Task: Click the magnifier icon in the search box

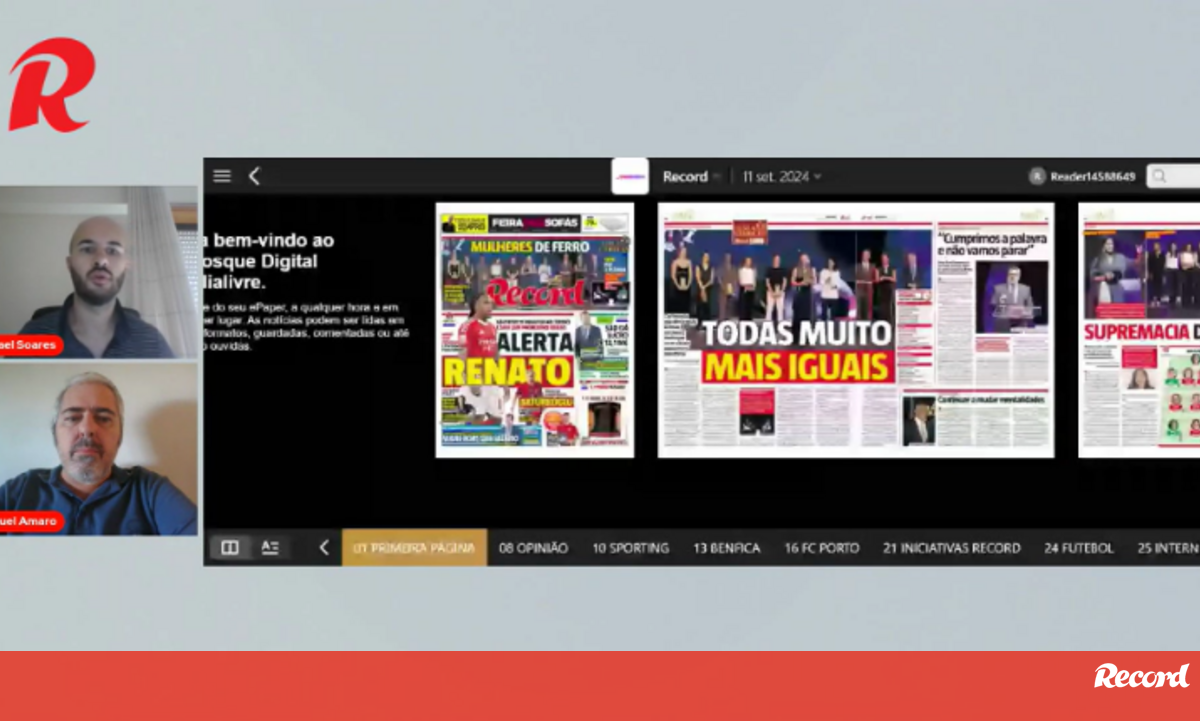Action: (x=1160, y=177)
